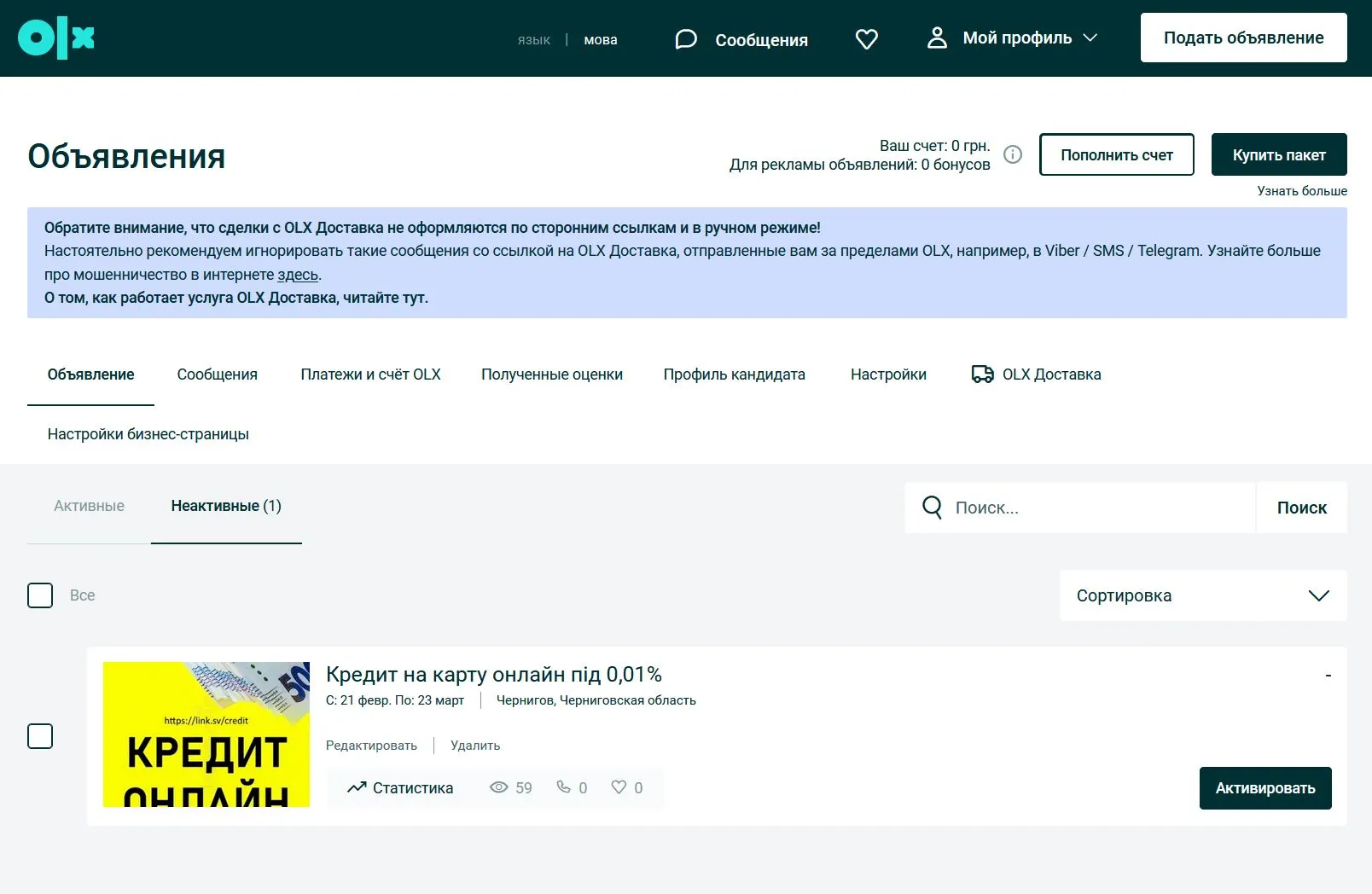Click the views eye icon
1372x894 pixels.
(498, 787)
